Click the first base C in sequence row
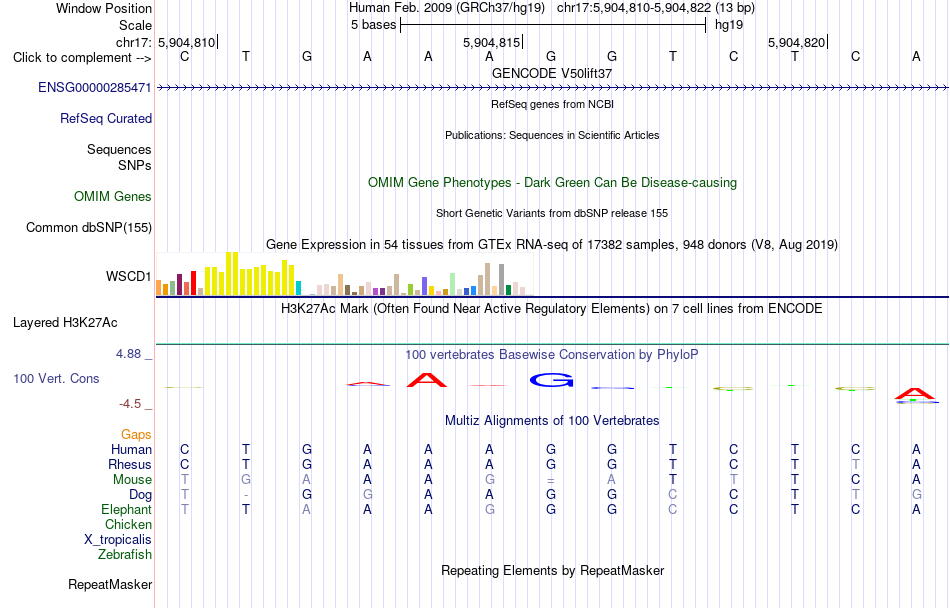This screenshot has width=950, height=608. [x=185, y=57]
